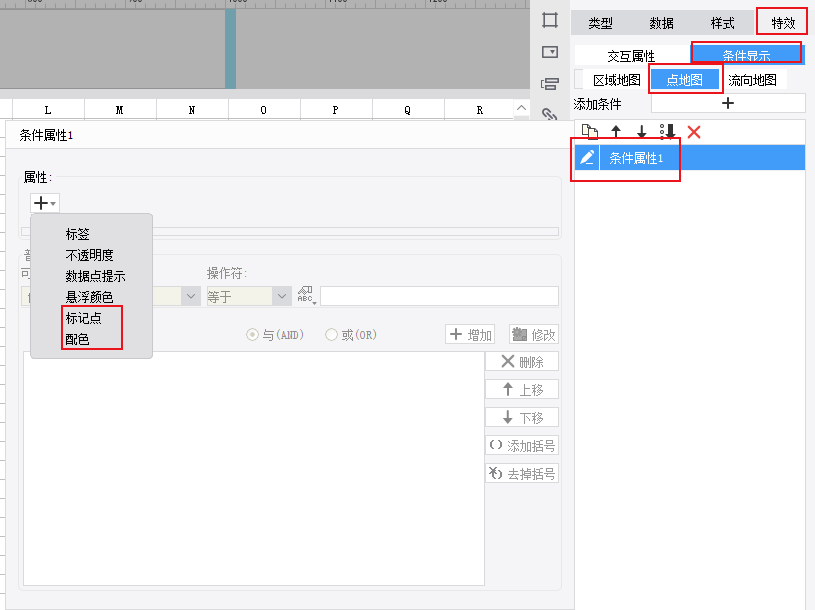Switch to the 样式 tab
The width and height of the screenshot is (815, 610).
pyautogui.click(x=722, y=23)
